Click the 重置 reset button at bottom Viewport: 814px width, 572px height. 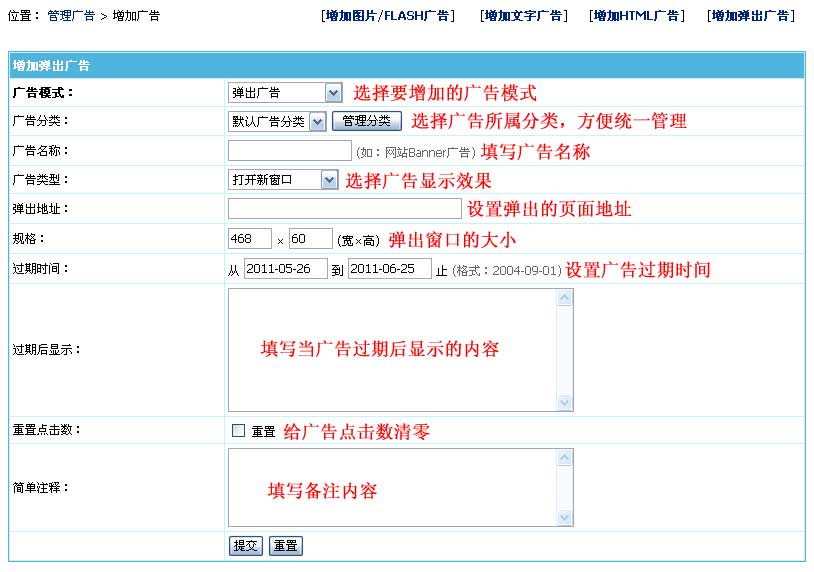285,546
